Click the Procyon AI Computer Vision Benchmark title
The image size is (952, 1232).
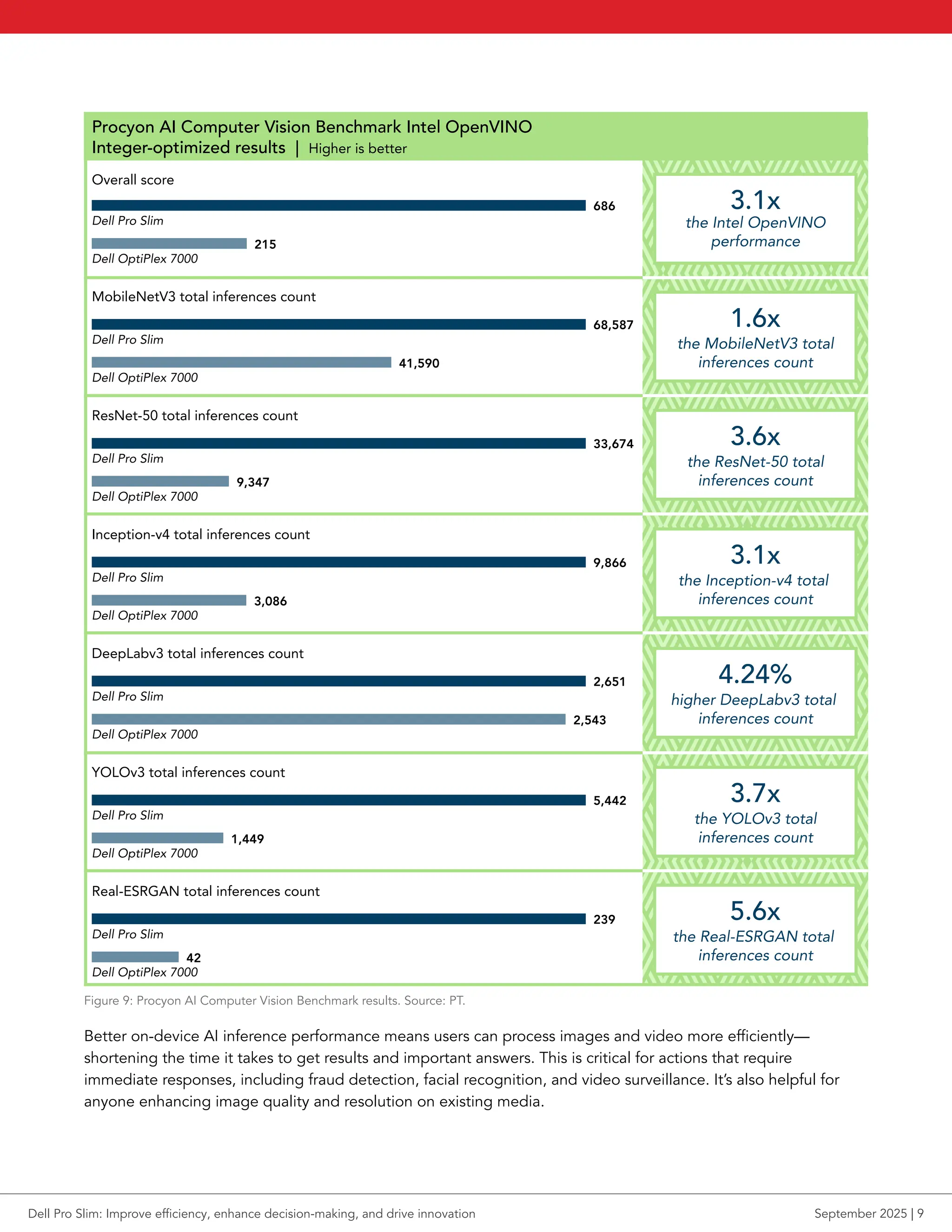click(312, 137)
